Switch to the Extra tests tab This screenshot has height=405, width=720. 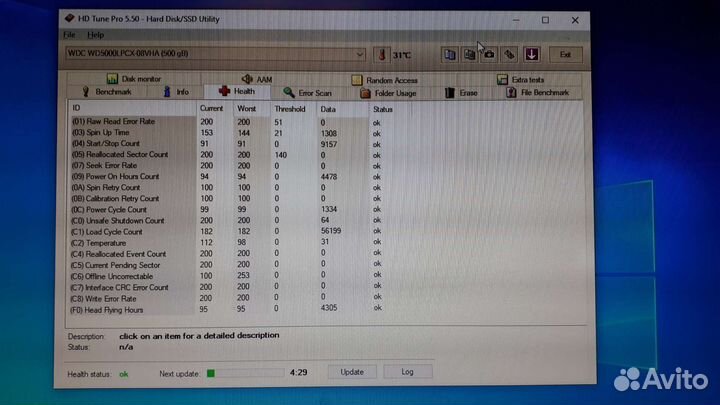click(521, 80)
